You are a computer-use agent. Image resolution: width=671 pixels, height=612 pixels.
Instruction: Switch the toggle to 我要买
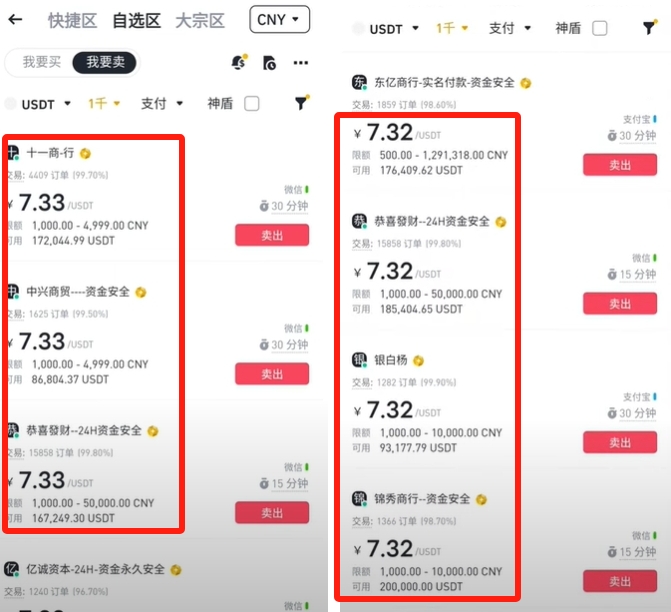click(x=42, y=62)
